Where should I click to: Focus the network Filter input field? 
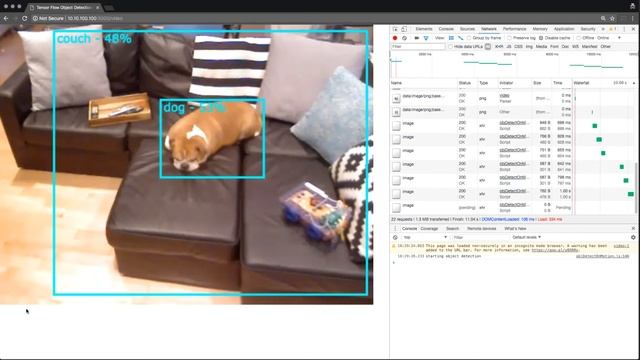tap(418, 47)
